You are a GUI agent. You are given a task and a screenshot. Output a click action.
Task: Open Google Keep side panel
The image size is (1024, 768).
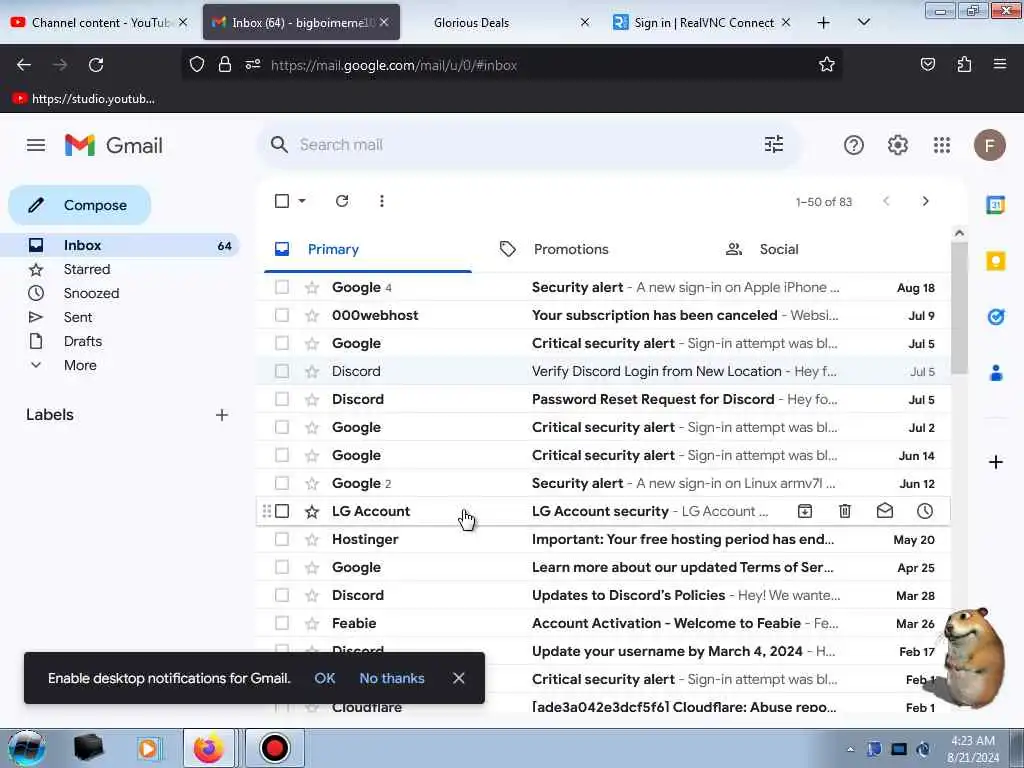point(995,261)
